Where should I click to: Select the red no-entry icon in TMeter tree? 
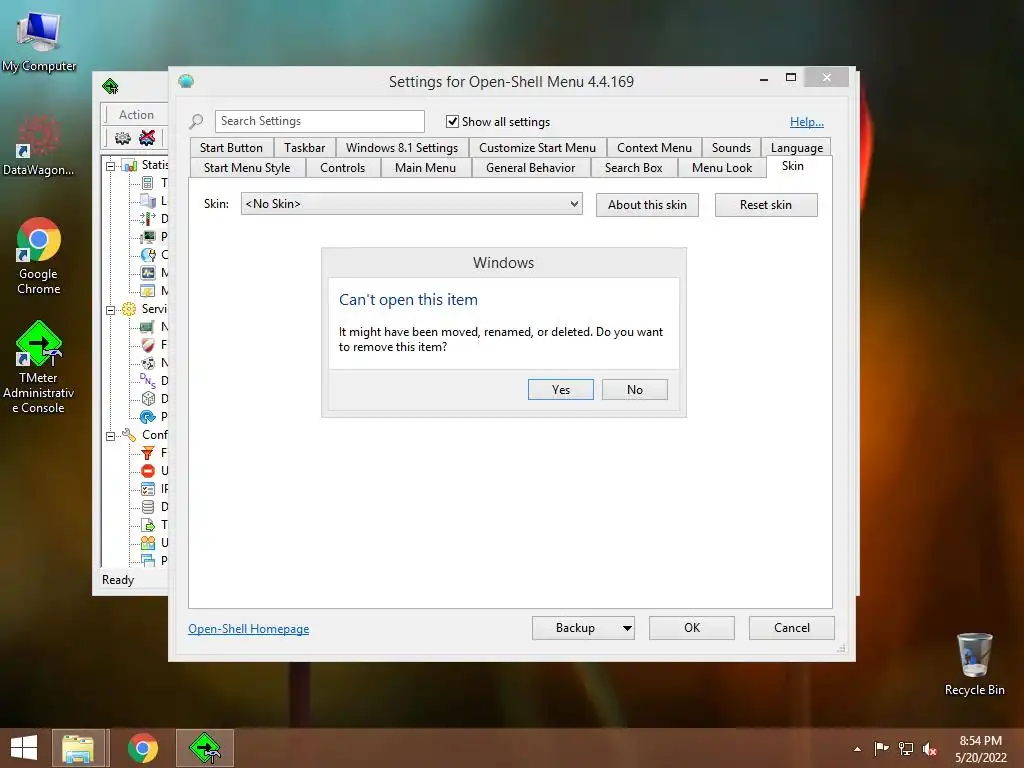pos(148,471)
